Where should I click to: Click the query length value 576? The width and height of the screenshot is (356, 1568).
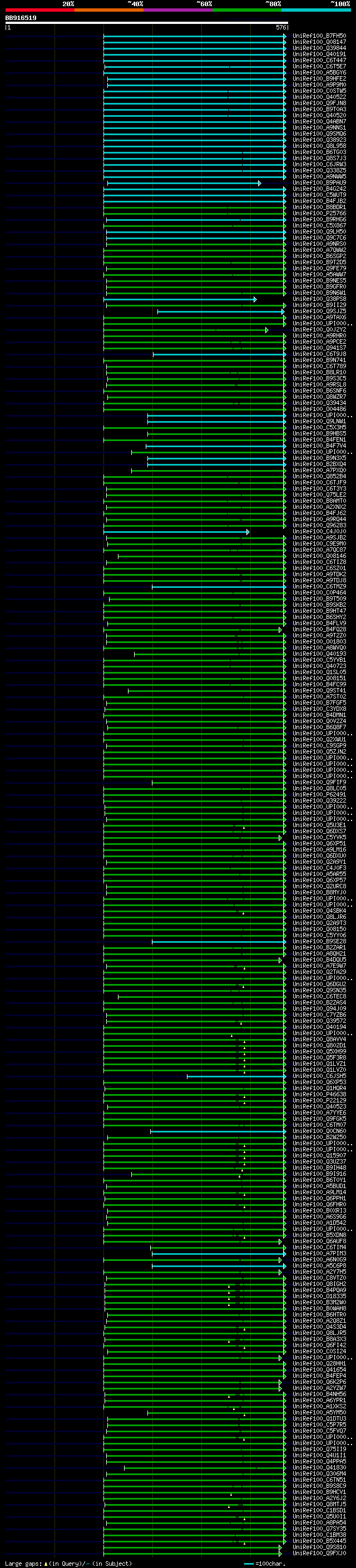280,27
